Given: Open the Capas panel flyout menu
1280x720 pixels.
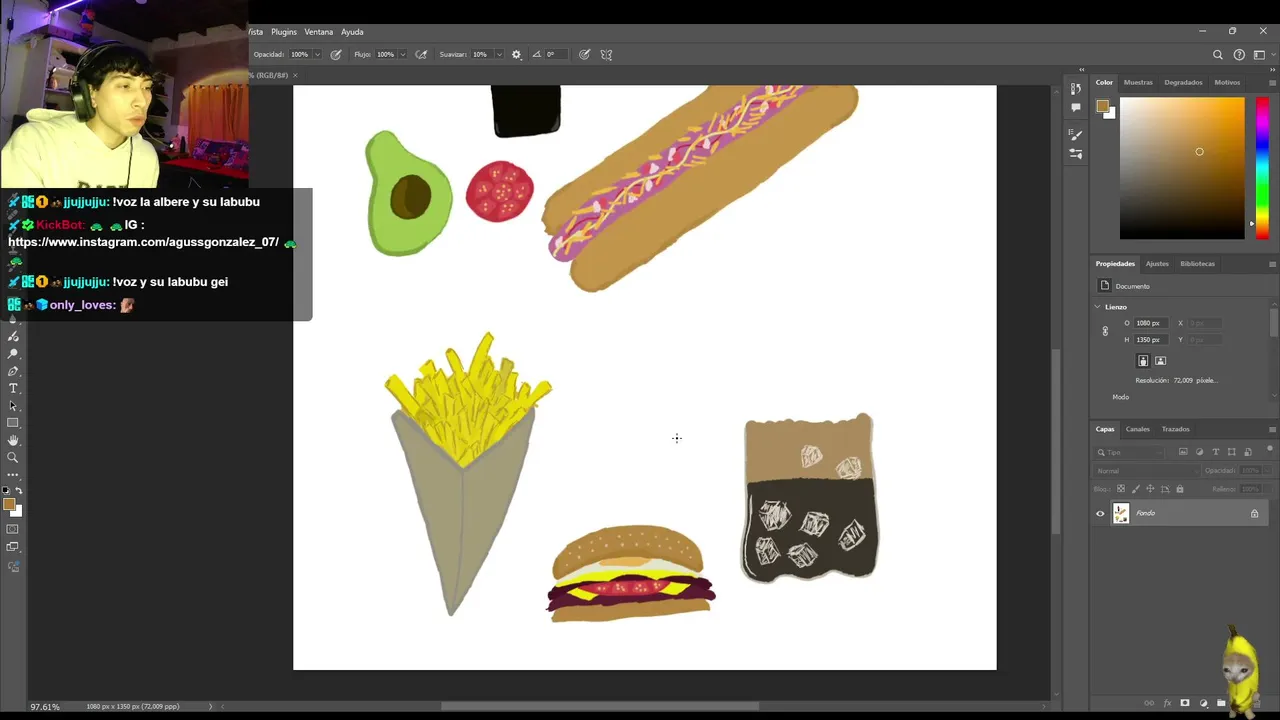Looking at the screenshot, I should [x=1272, y=429].
